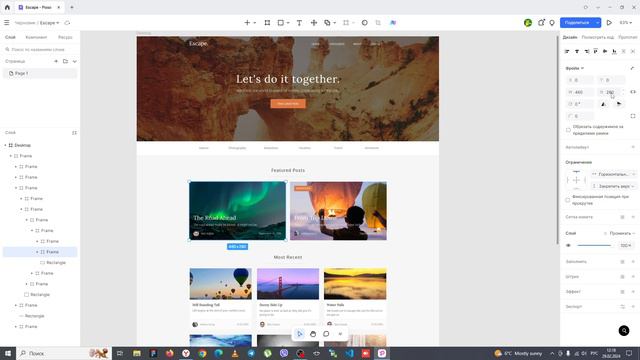Open vertical constraint dropdown

pyautogui.click(x=614, y=186)
